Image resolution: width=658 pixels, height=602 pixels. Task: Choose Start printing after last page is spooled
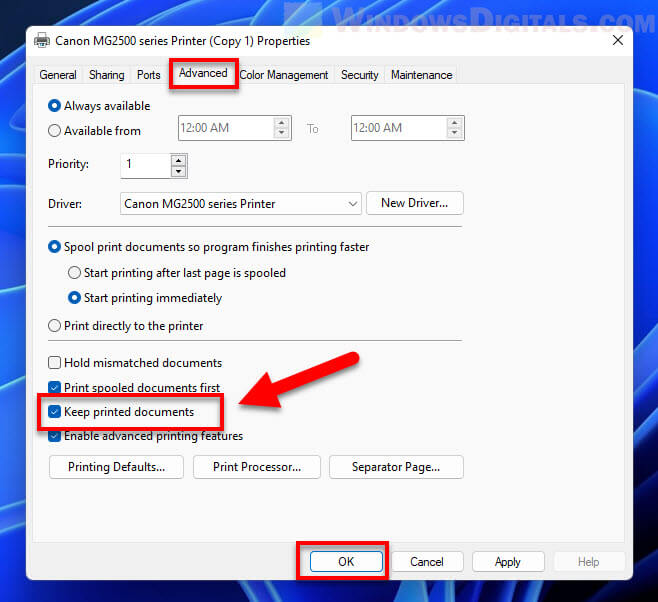pos(74,273)
